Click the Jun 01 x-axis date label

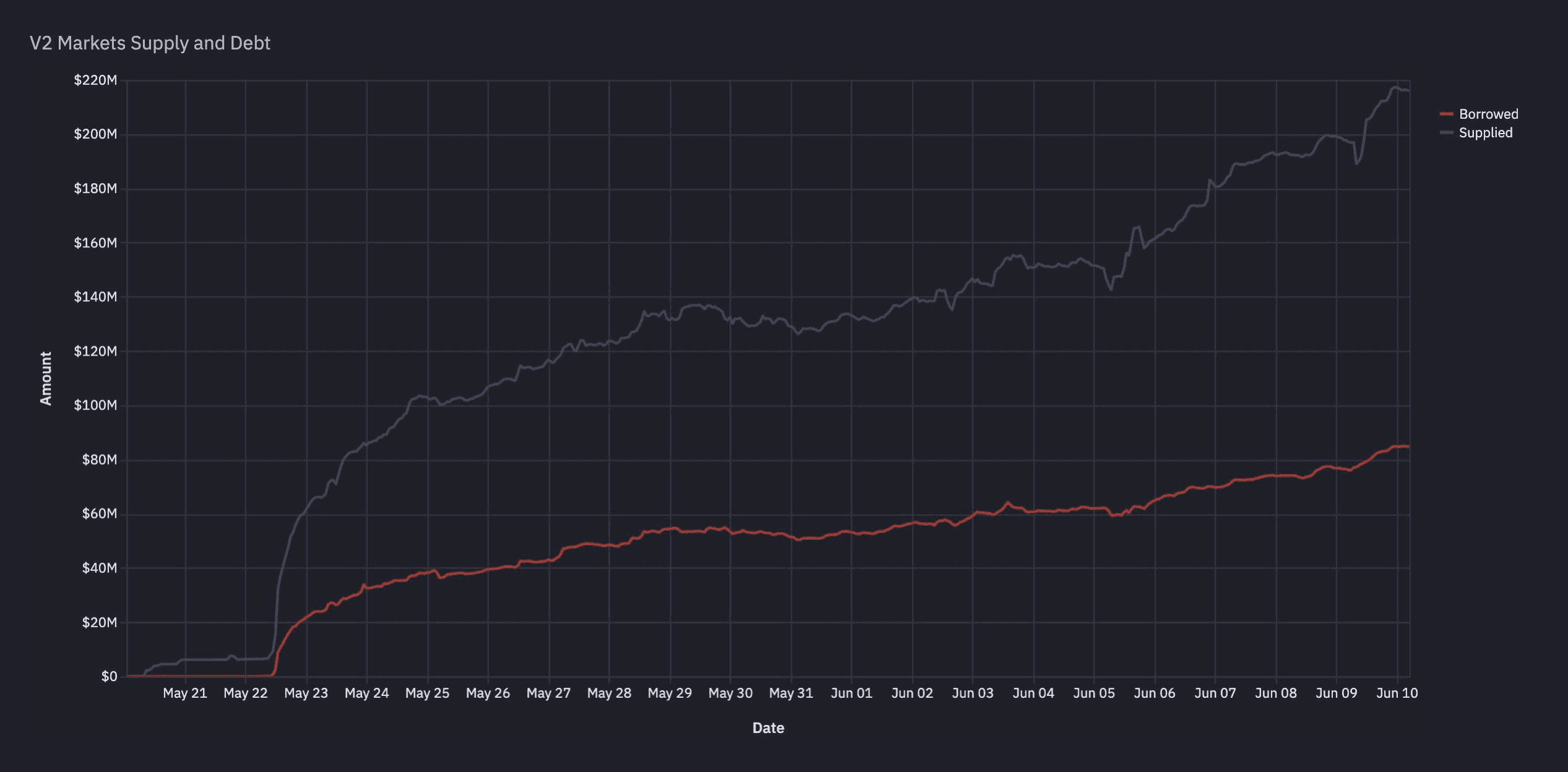click(x=851, y=693)
